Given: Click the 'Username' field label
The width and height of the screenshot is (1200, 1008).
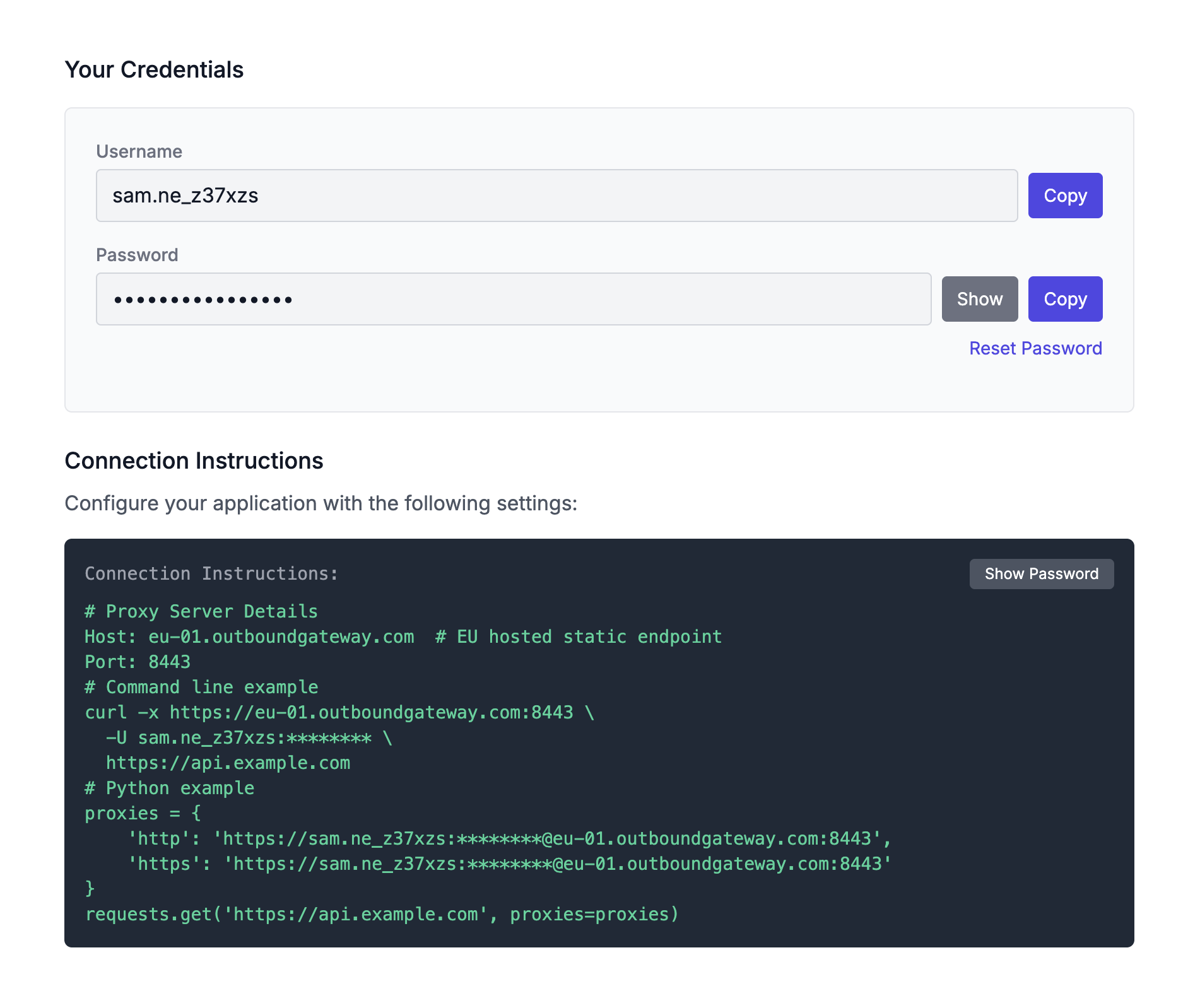Looking at the screenshot, I should coord(139,151).
